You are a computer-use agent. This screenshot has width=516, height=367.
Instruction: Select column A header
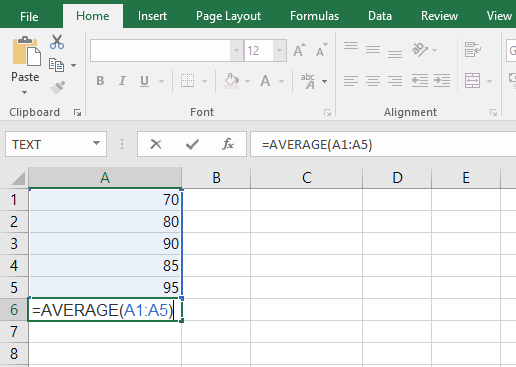[105, 178]
